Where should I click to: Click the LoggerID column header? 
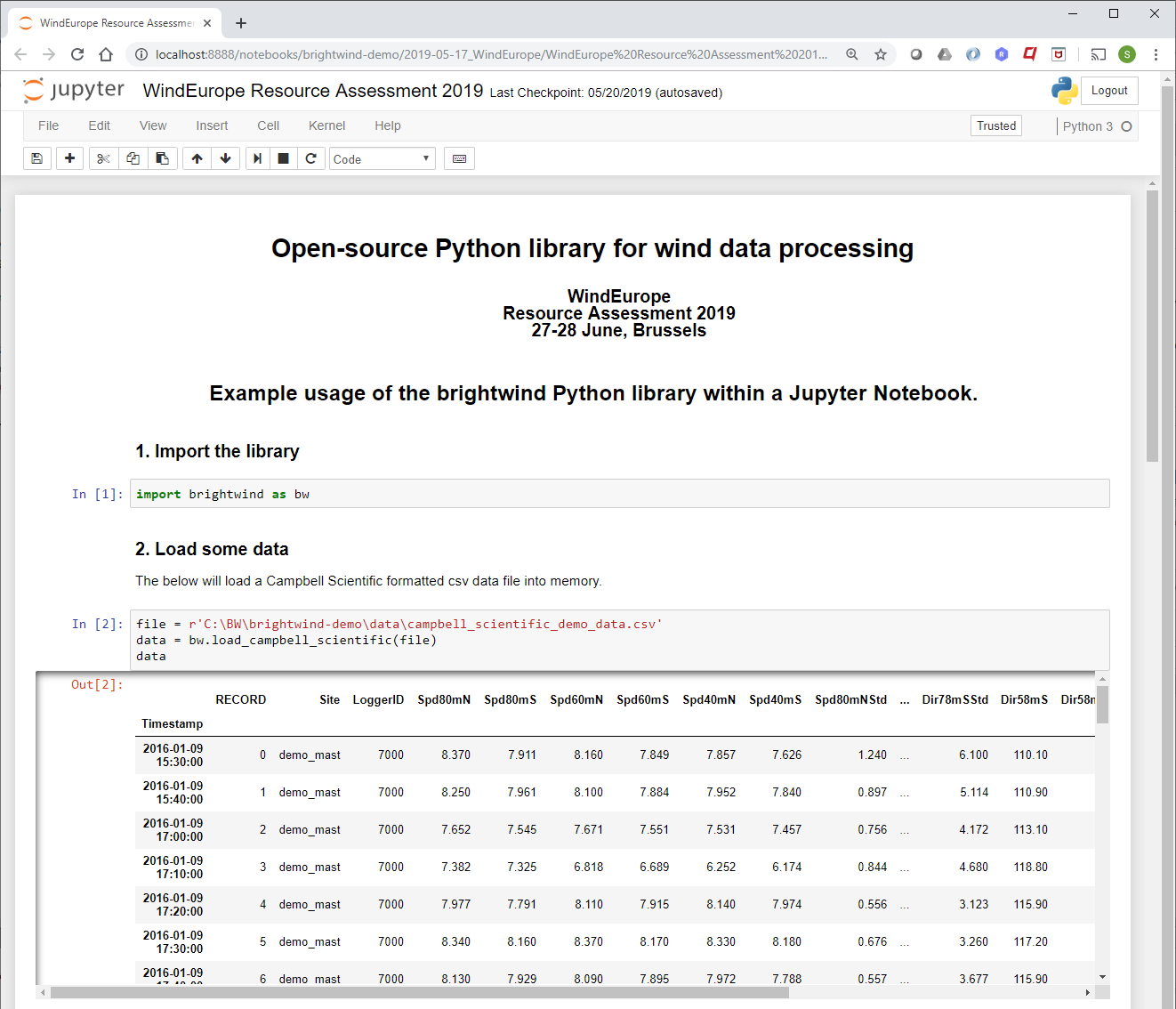tap(378, 699)
